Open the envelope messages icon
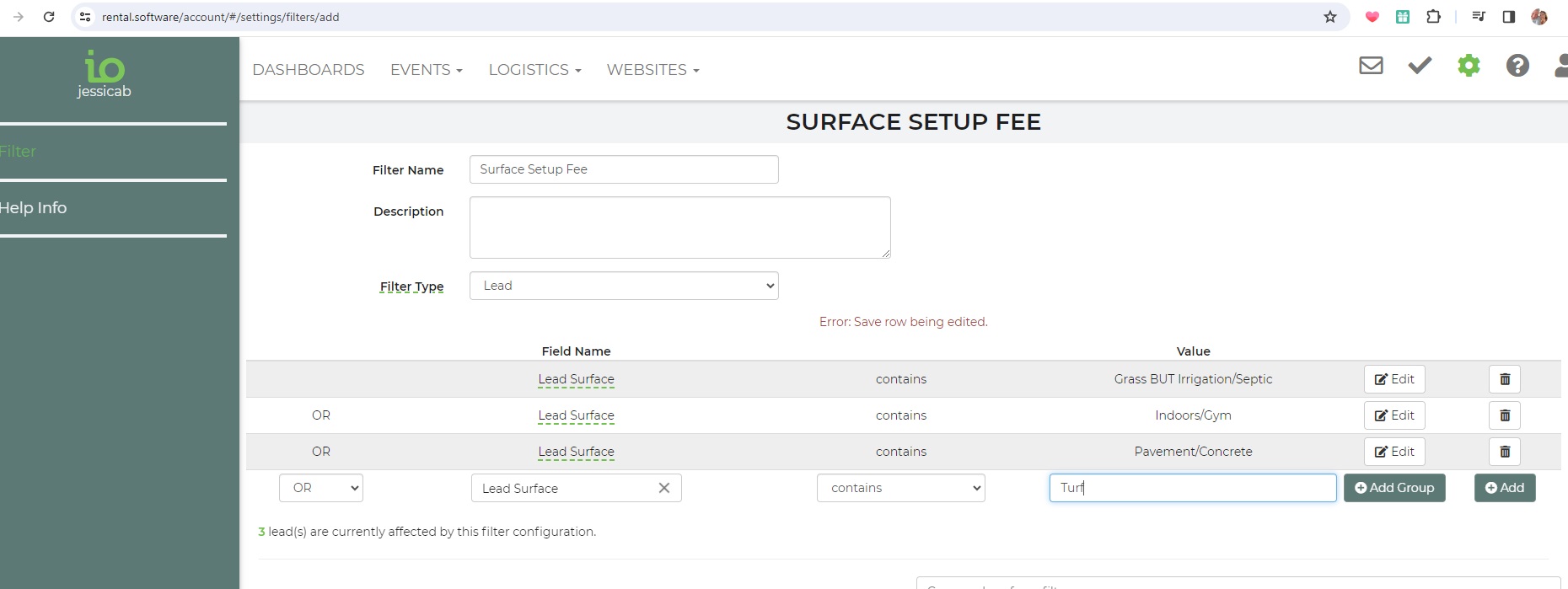 point(1371,66)
